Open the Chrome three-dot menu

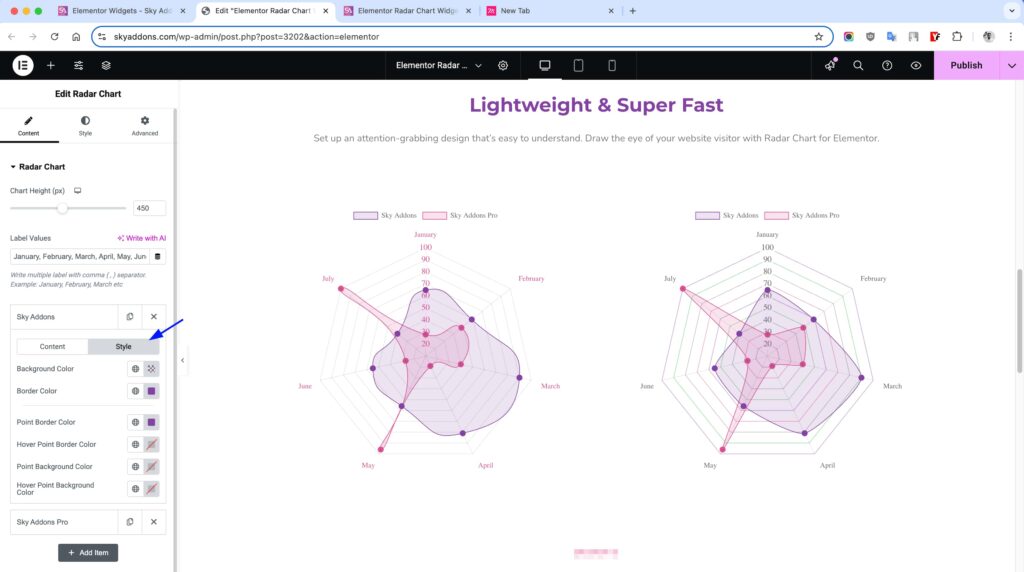point(1011,37)
